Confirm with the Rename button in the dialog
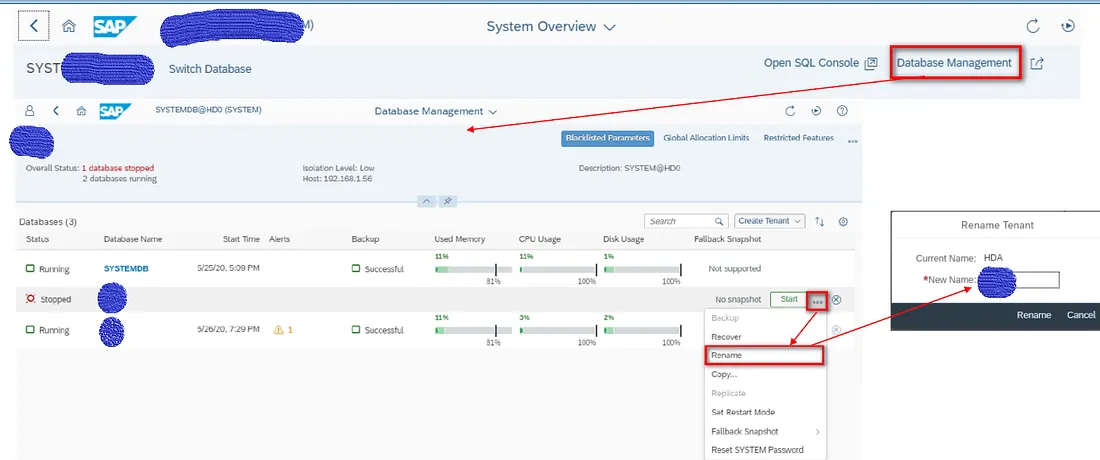1100x460 pixels. pyautogui.click(x=1034, y=315)
